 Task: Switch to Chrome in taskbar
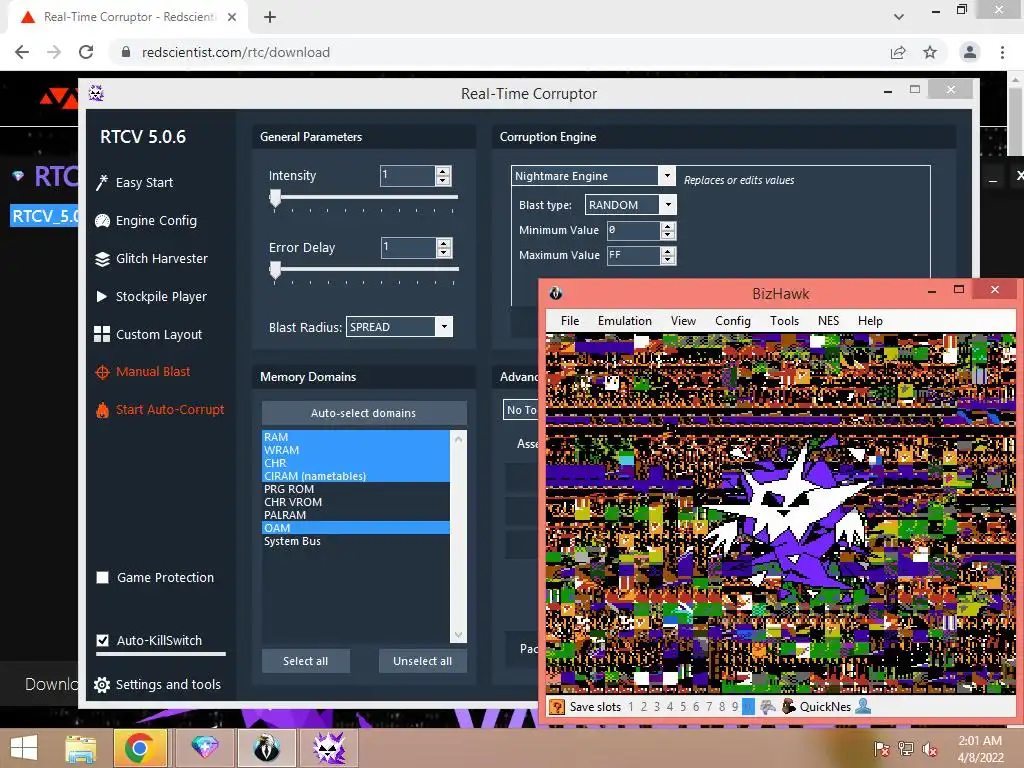(x=139, y=748)
